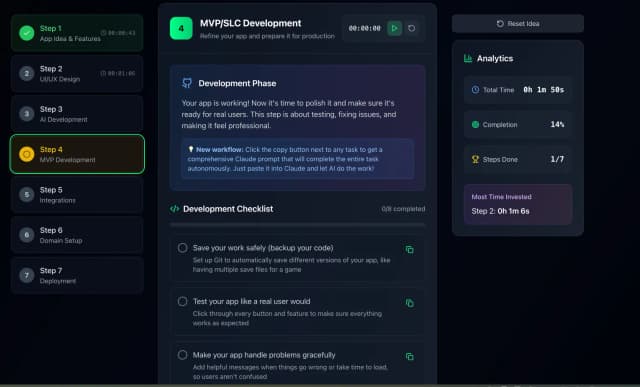Open Step 6 Domain Setup

coord(77,235)
